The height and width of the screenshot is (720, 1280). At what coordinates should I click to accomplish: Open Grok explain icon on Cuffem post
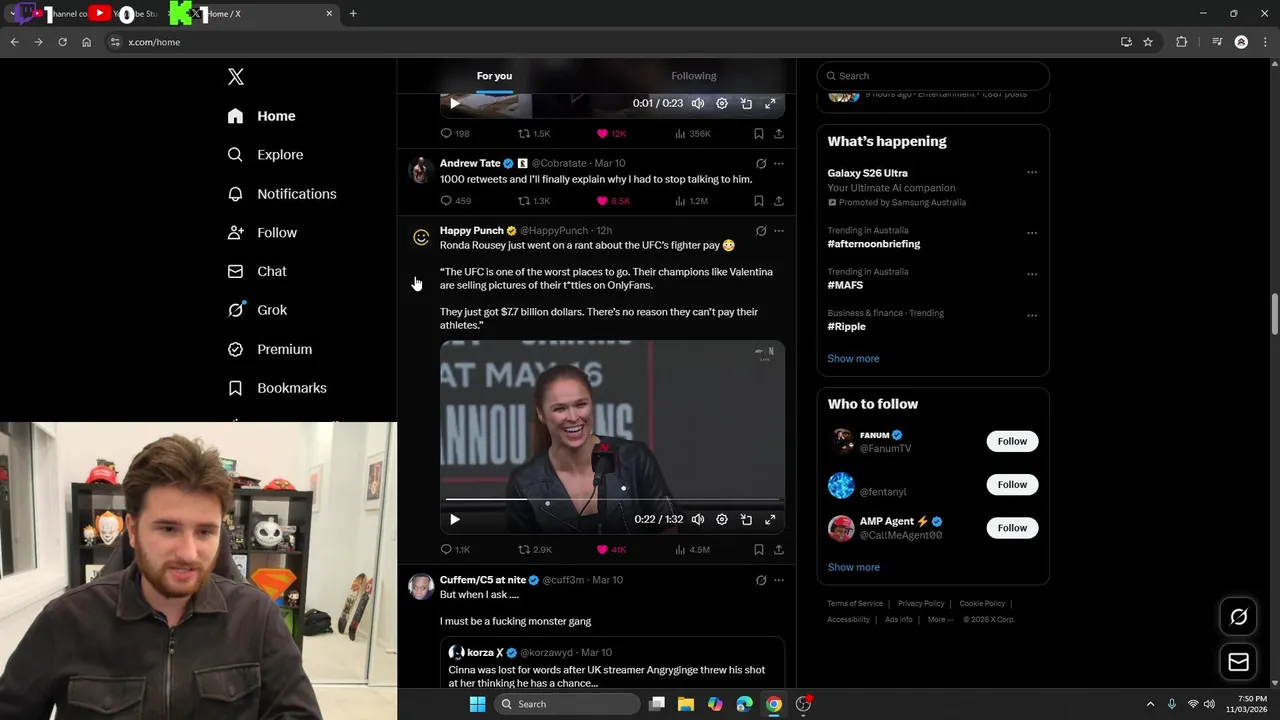click(x=761, y=580)
